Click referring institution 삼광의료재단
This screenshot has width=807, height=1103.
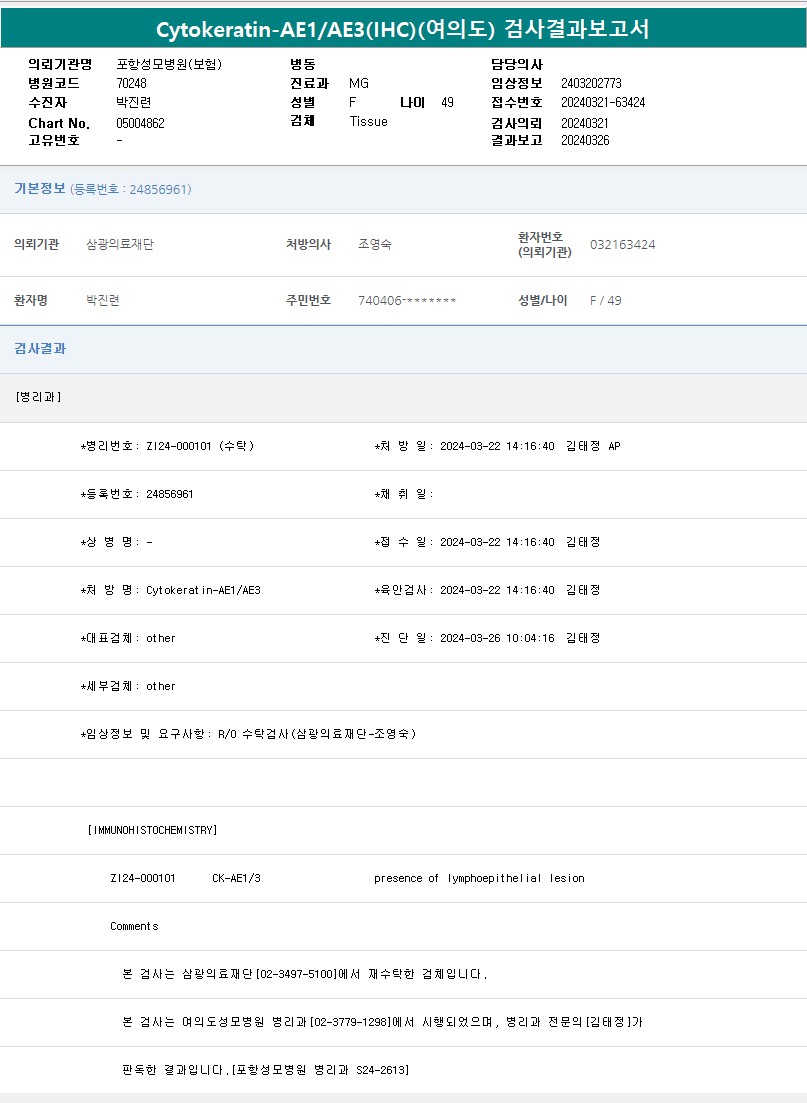point(120,245)
